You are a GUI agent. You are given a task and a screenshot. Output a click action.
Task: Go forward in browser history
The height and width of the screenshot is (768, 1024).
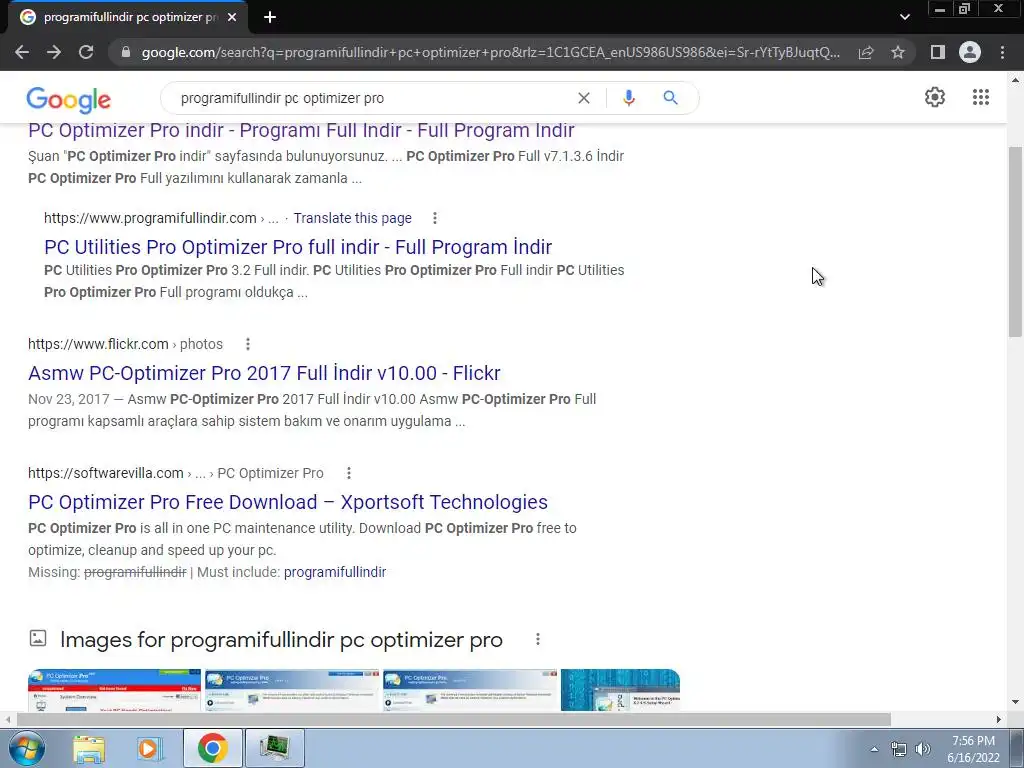54,52
